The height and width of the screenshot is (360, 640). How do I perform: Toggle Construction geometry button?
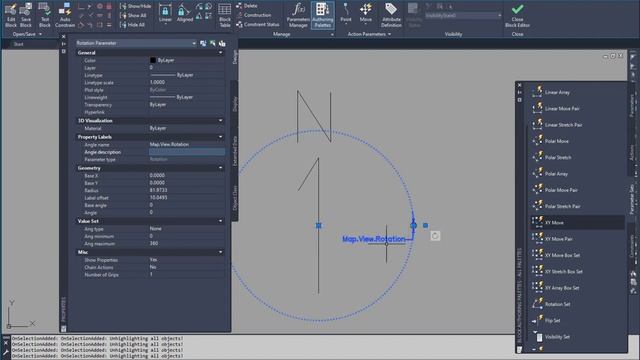pyautogui.click(x=253, y=15)
